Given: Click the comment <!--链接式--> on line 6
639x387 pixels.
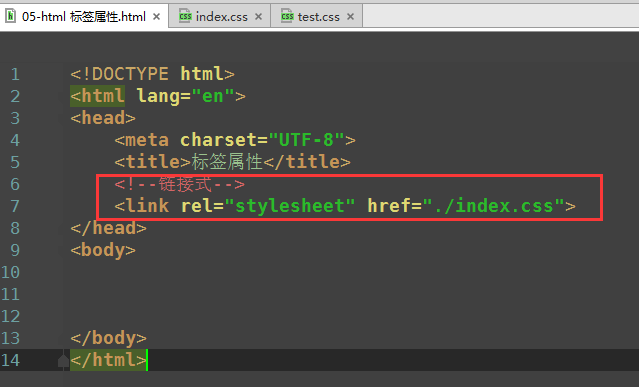Looking at the screenshot, I should point(179,184).
